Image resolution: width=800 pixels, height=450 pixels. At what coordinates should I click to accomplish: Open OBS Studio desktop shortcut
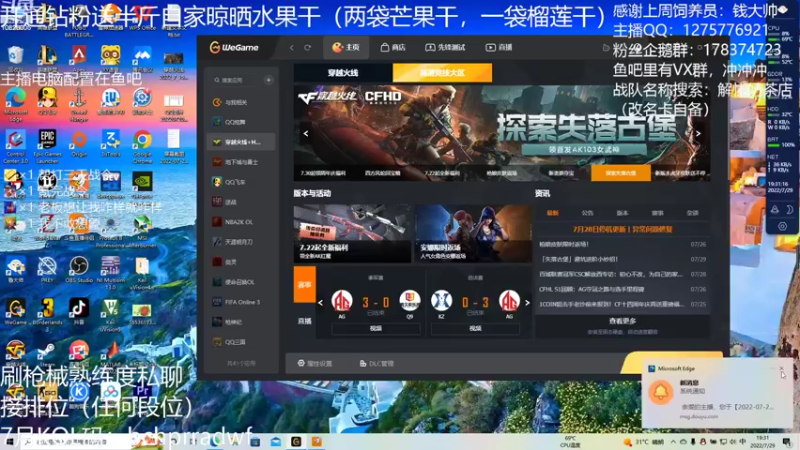[79, 269]
